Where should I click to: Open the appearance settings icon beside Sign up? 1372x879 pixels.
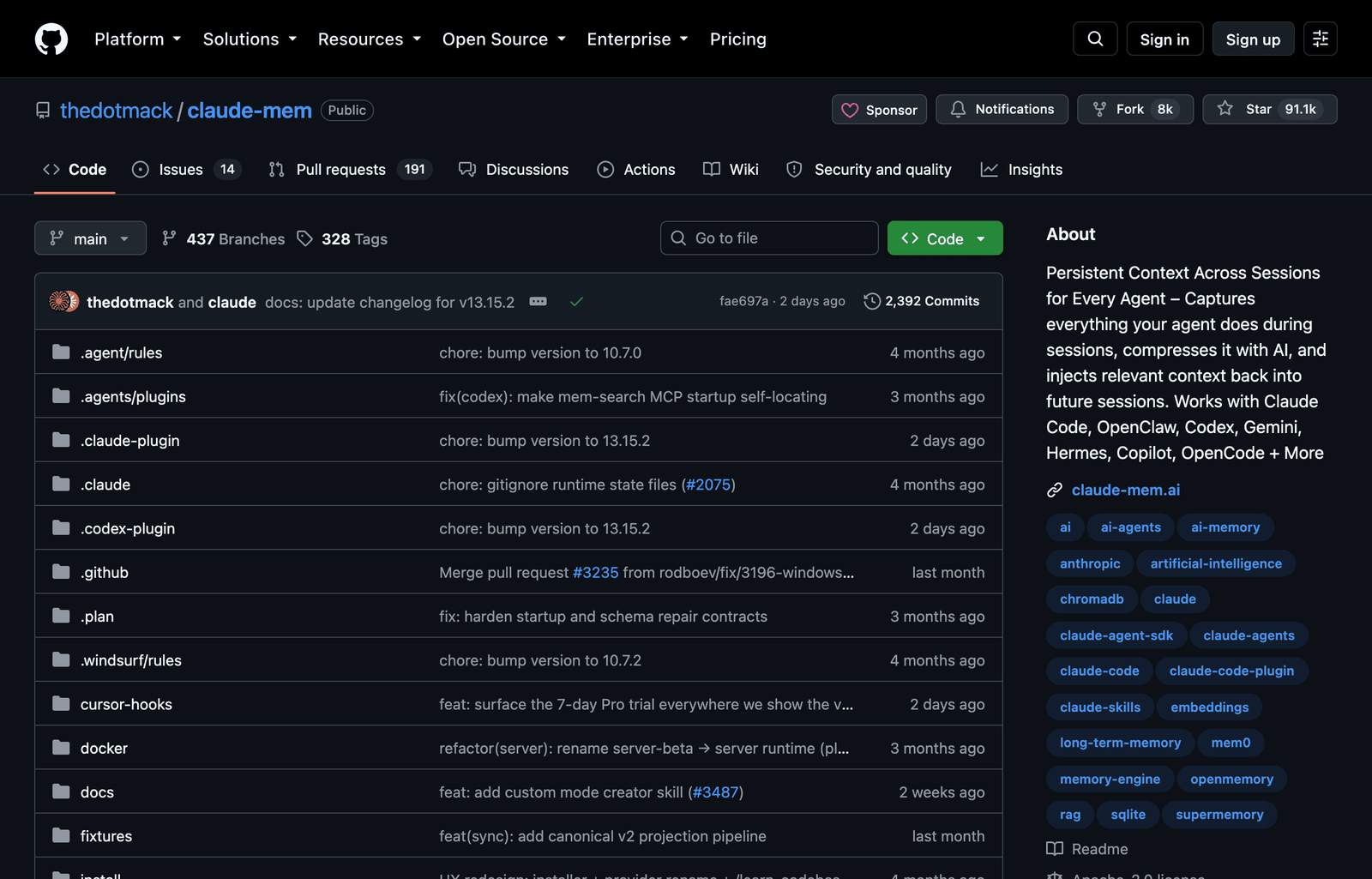[x=1321, y=39]
